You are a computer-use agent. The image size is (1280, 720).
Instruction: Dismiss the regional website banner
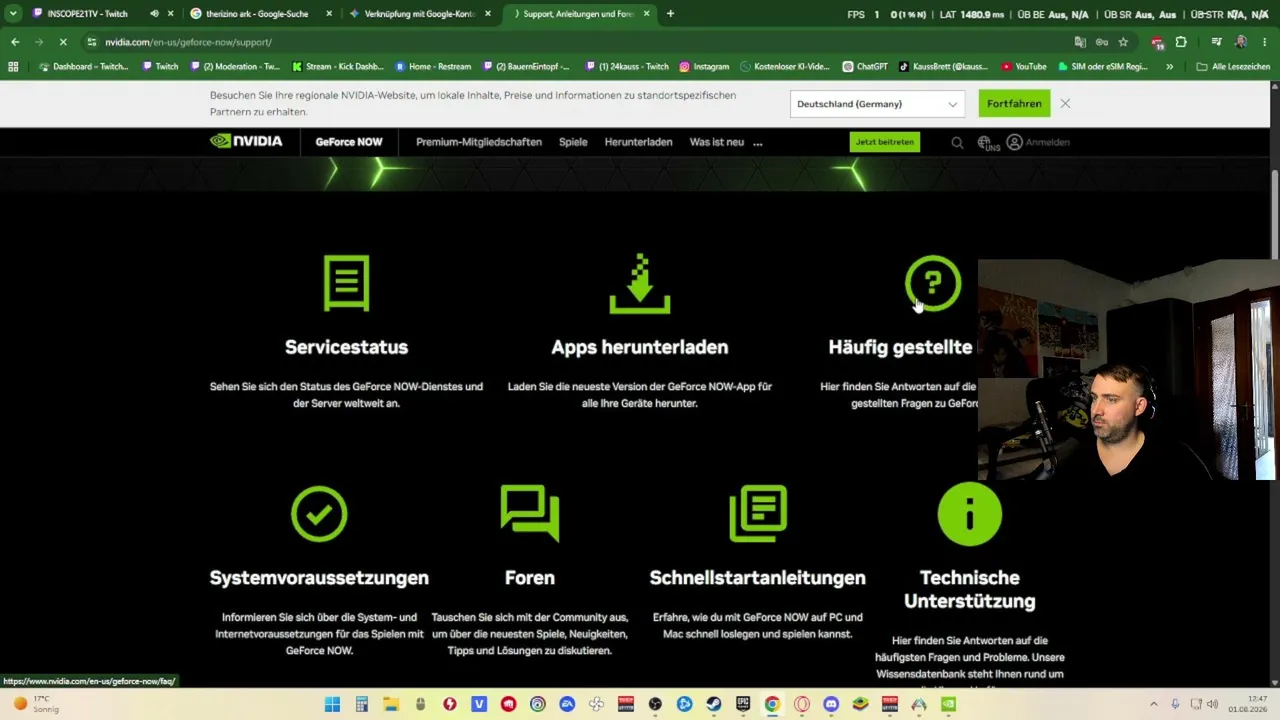[x=1065, y=104]
